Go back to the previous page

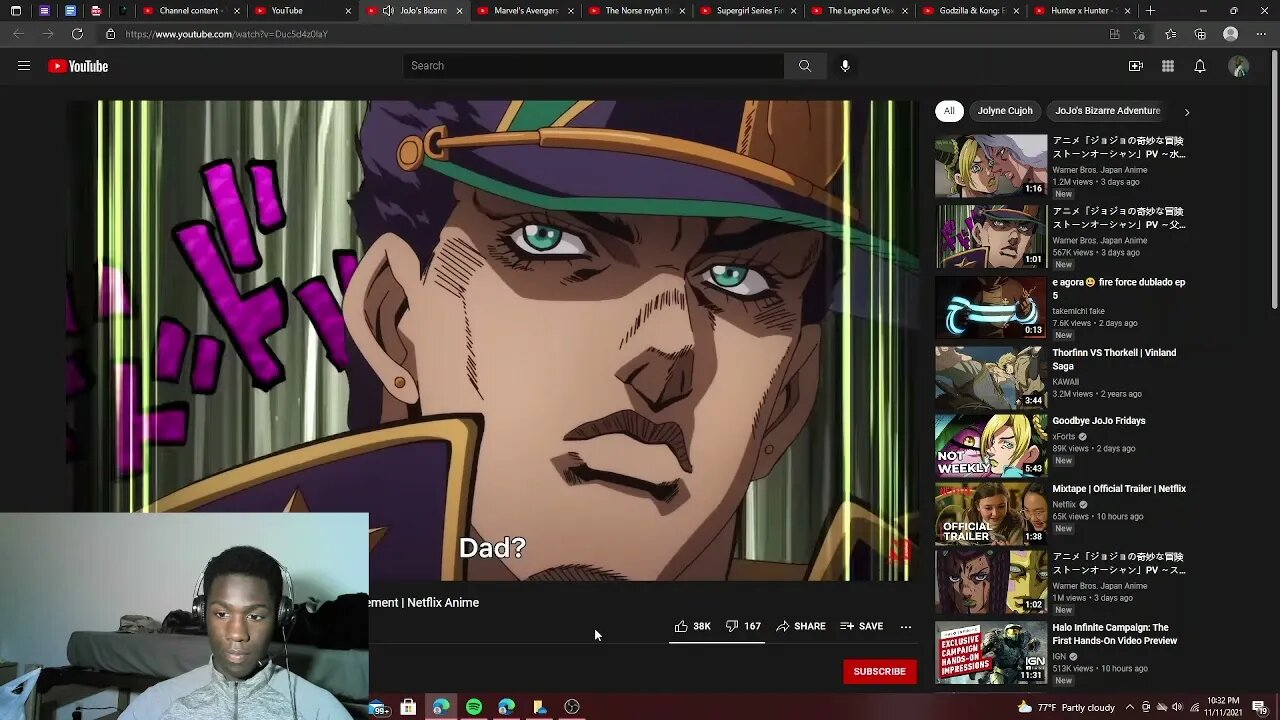[18, 34]
